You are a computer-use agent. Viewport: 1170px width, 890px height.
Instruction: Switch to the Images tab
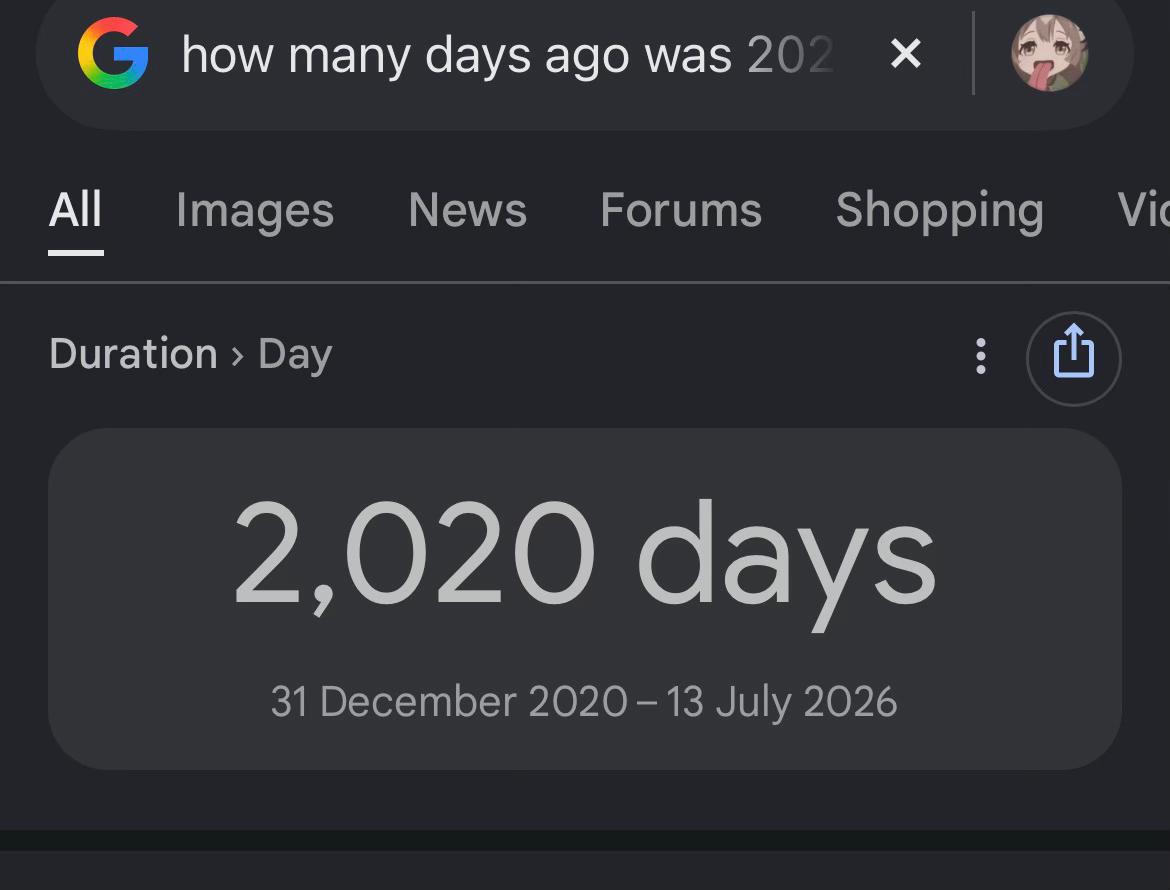(x=255, y=211)
